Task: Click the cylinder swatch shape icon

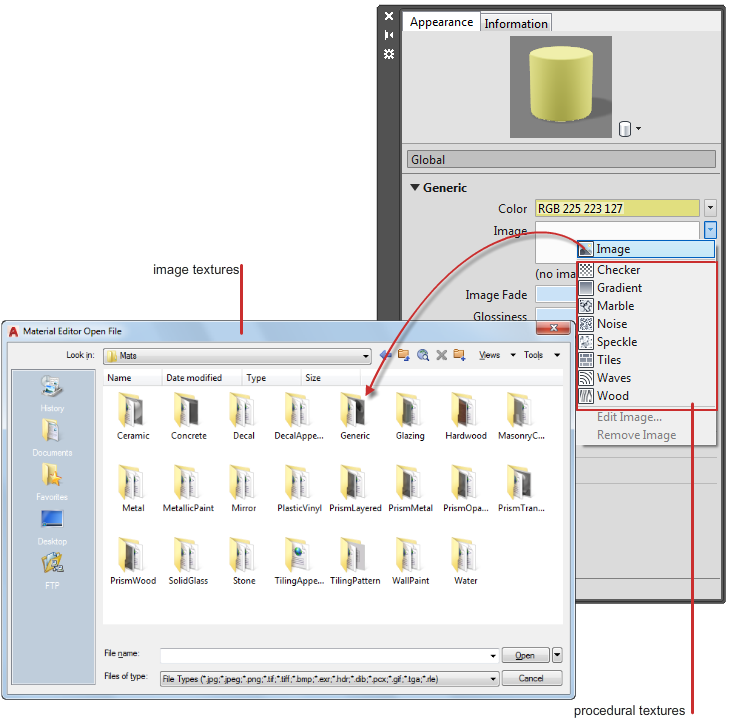Action: pos(625,129)
